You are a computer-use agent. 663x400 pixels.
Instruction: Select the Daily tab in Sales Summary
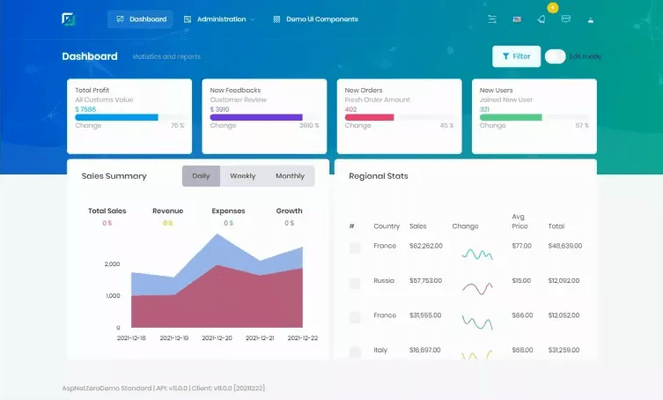click(201, 176)
